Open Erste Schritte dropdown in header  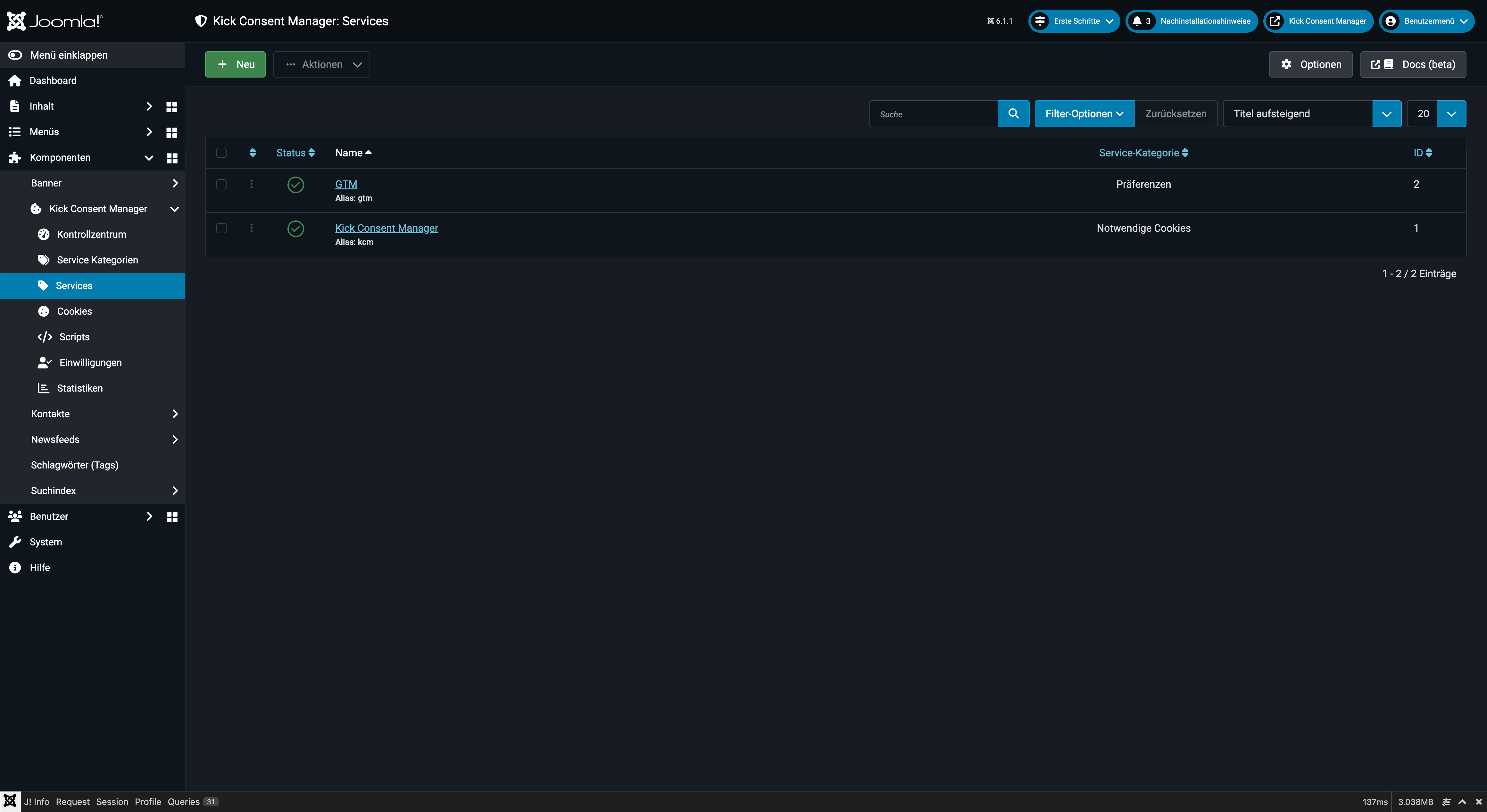(1074, 21)
